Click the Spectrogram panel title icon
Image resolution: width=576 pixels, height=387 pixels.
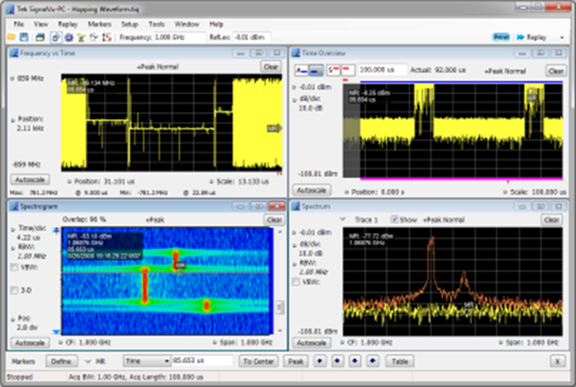(x=14, y=206)
